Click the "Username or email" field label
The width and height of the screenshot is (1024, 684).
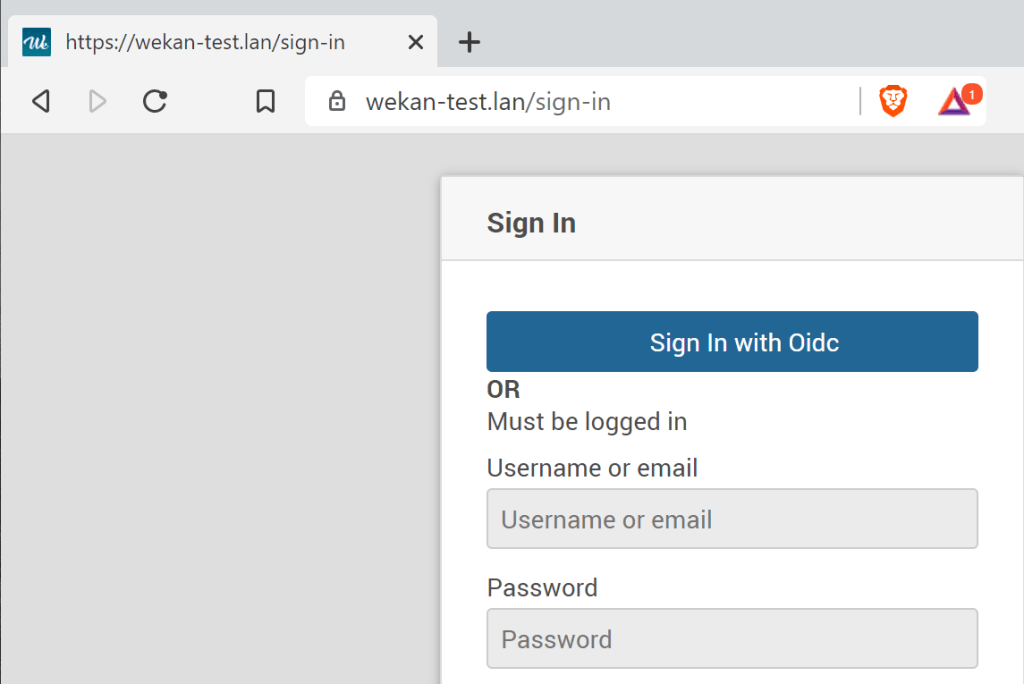click(592, 468)
